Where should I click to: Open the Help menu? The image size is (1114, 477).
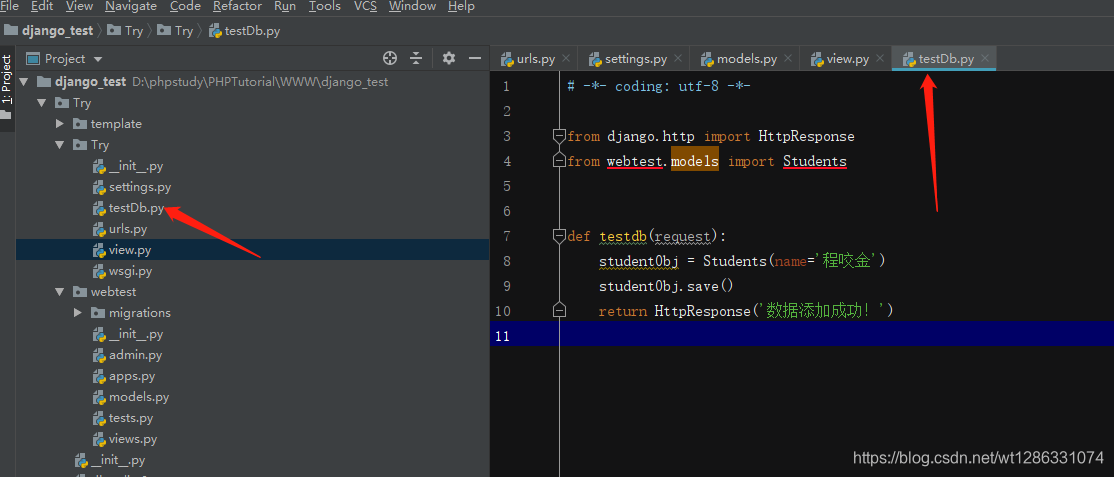[x=461, y=6]
